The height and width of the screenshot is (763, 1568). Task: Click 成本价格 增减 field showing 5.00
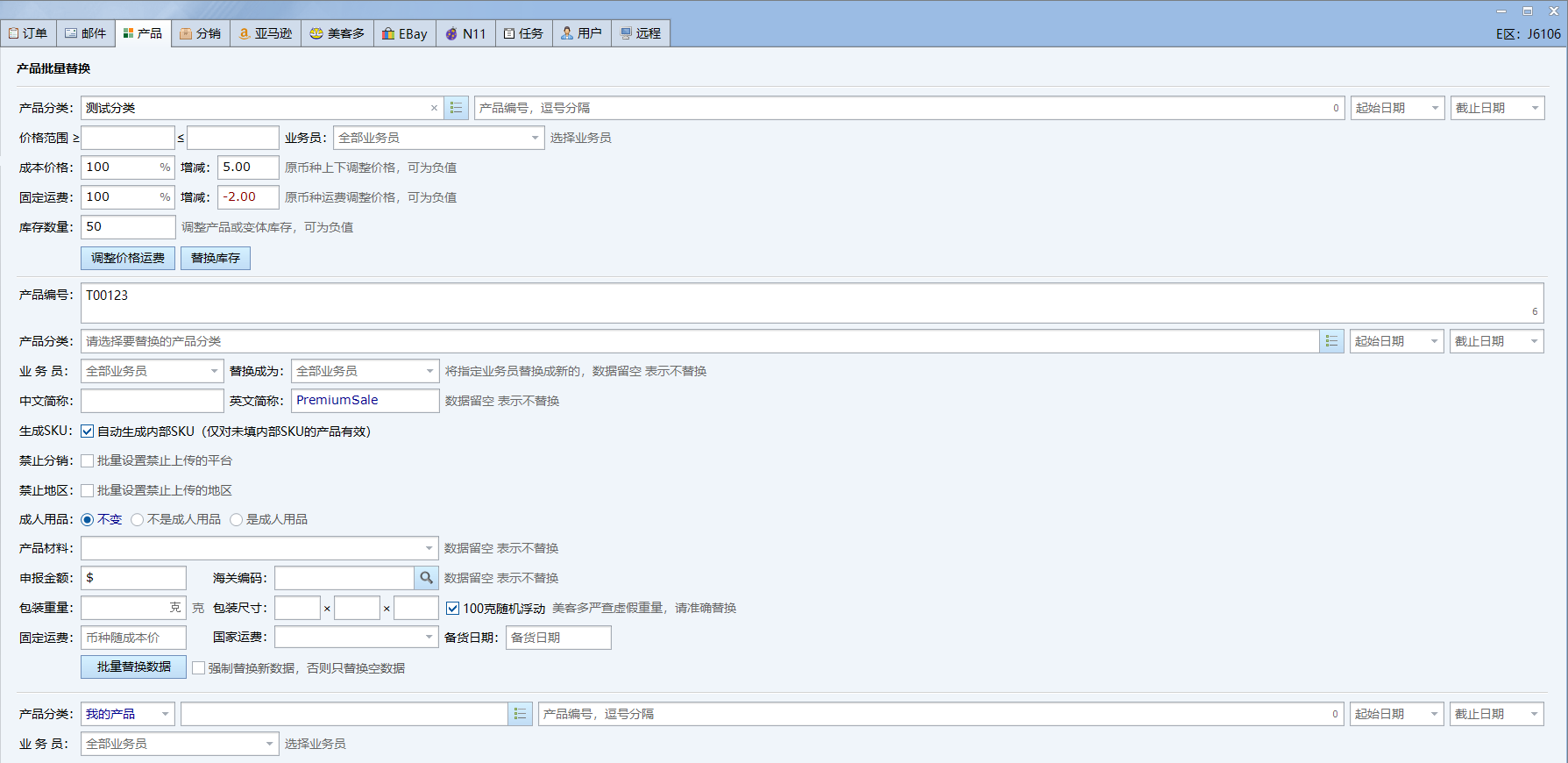tap(248, 168)
